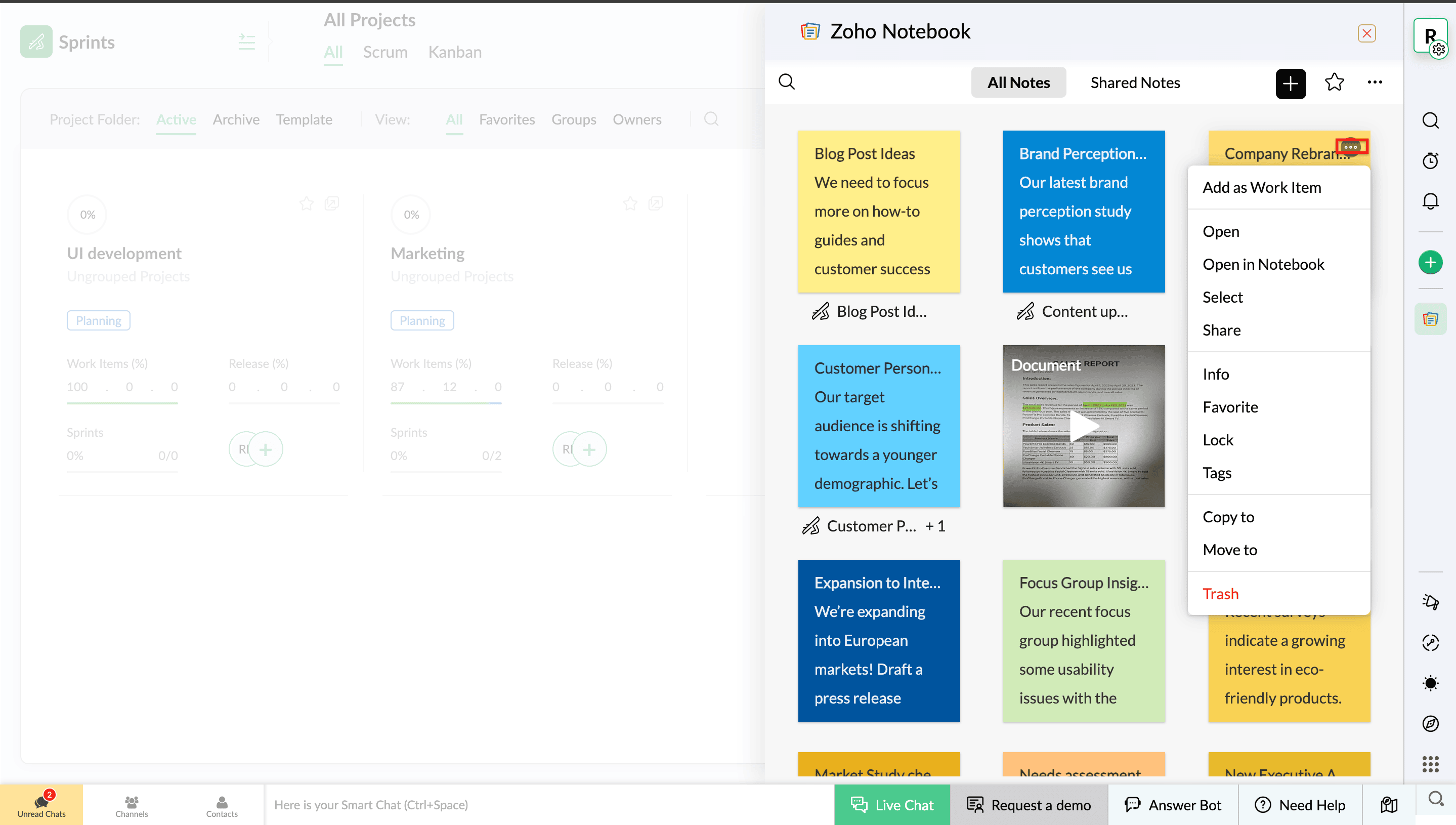Expand the Company Rebrand note's ellipsis menu
Screen dimensions: 1456x825
pyautogui.click(x=1351, y=147)
